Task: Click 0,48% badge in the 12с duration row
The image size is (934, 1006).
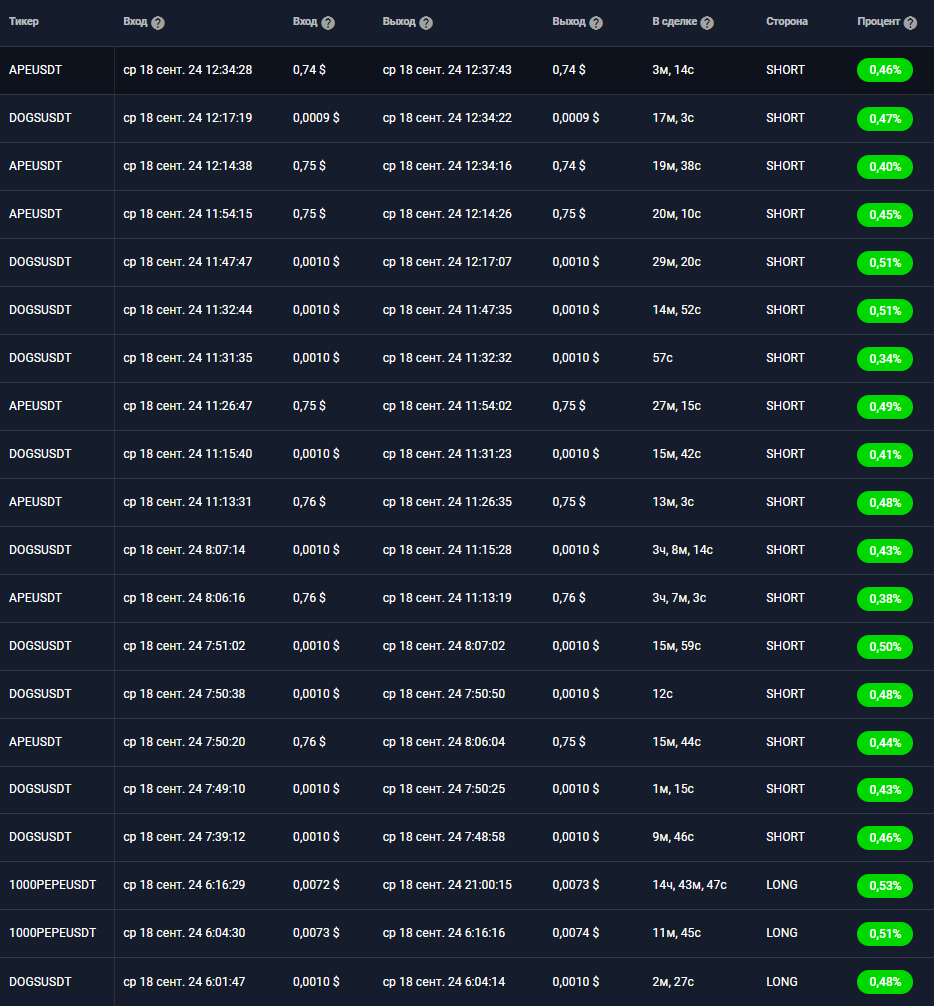Action: [885, 695]
